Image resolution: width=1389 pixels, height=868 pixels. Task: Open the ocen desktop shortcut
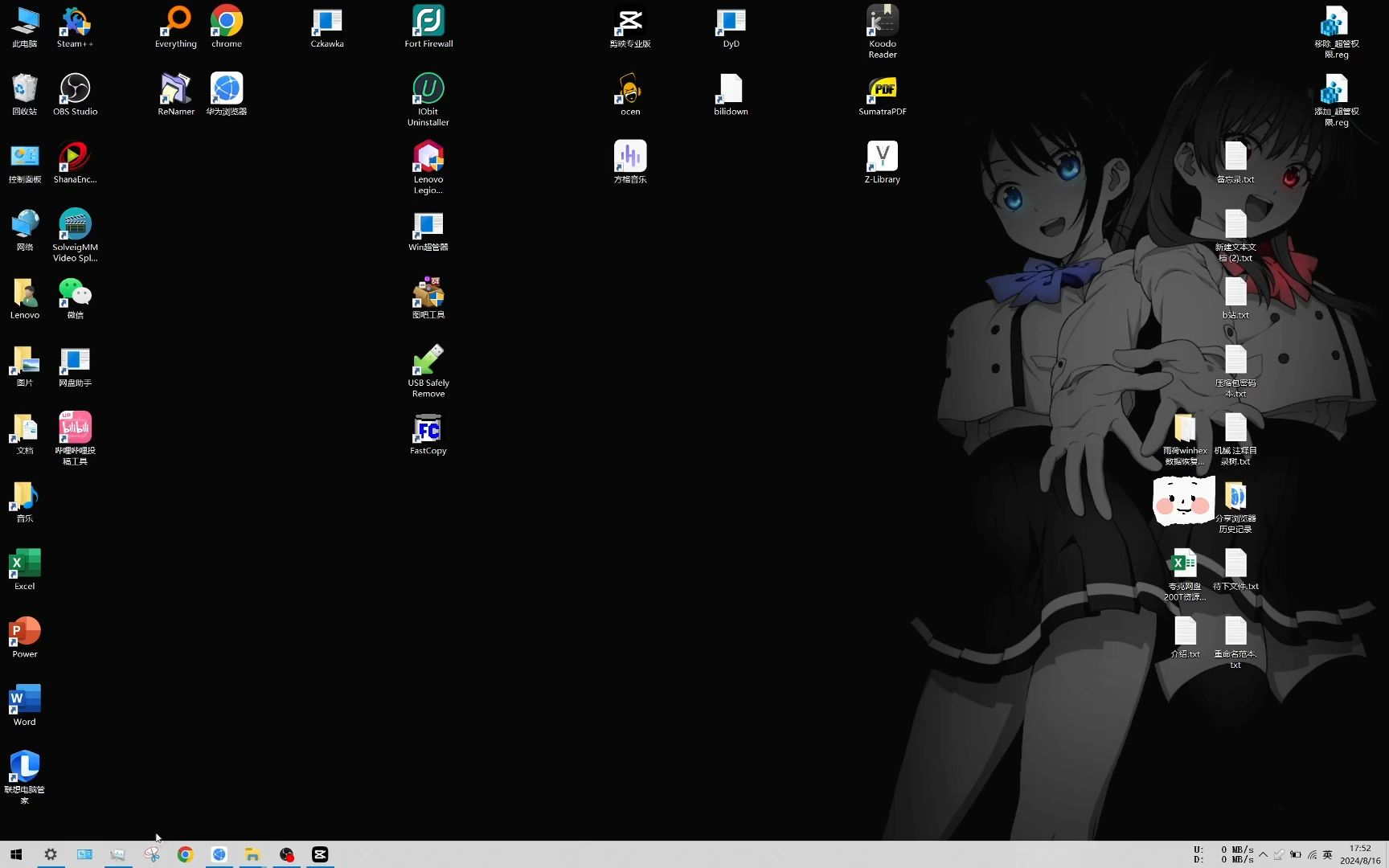pos(630,94)
